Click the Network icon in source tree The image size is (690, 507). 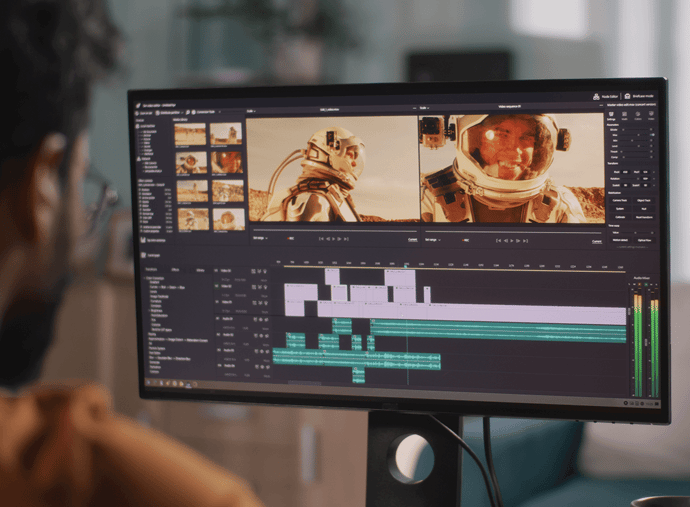[138, 158]
